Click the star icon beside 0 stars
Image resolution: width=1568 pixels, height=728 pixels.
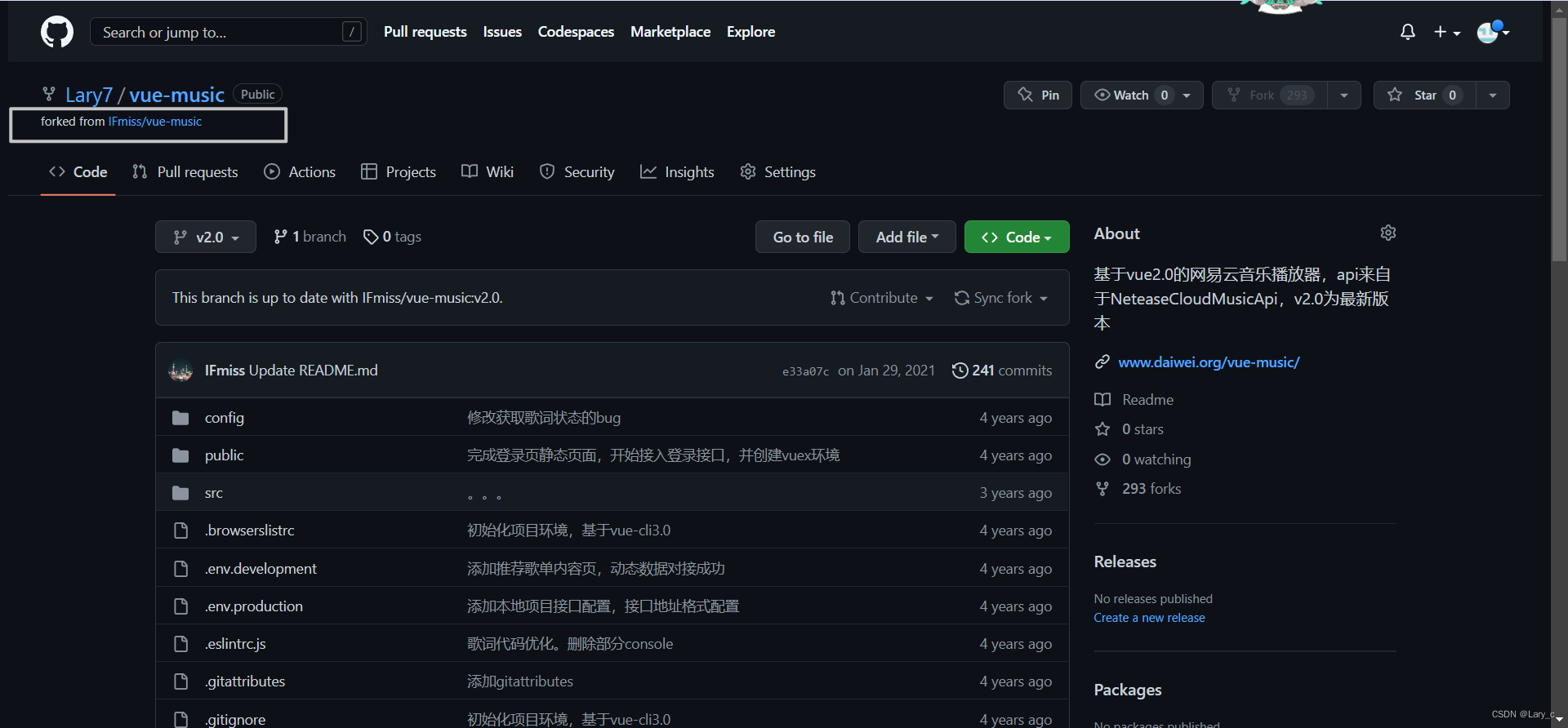pos(1102,429)
